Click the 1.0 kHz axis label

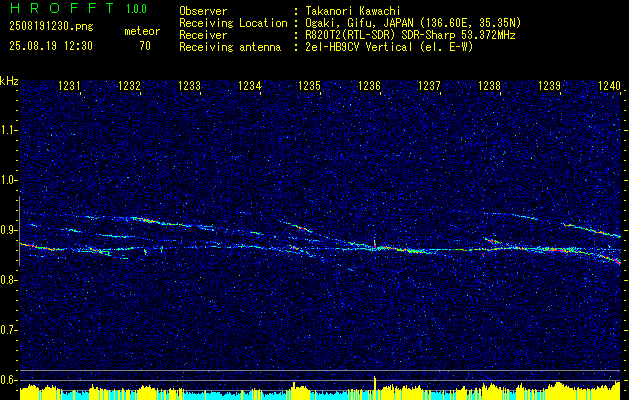click(8, 180)
